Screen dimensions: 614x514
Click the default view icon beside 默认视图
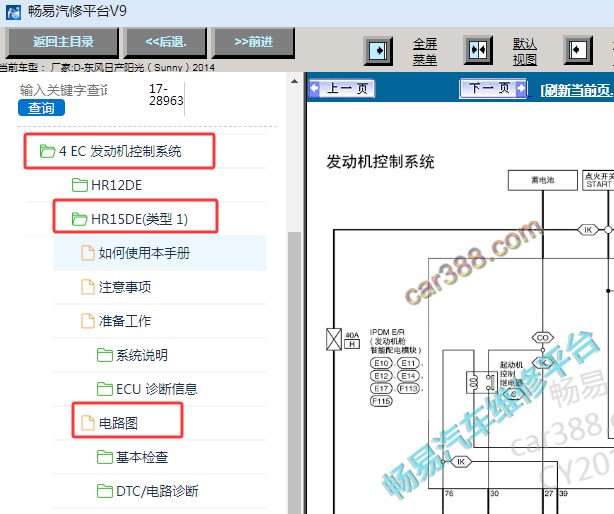[478, 50]
